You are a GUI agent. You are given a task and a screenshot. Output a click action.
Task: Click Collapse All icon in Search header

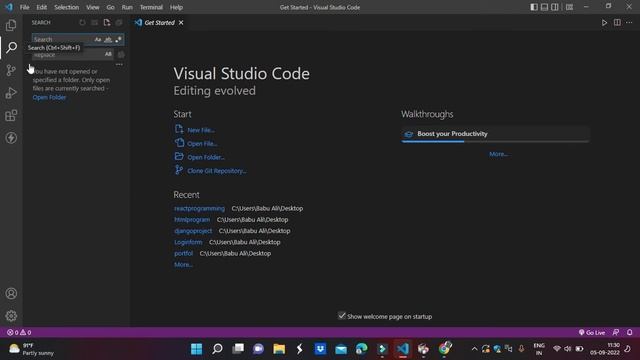tap(119, 22)
